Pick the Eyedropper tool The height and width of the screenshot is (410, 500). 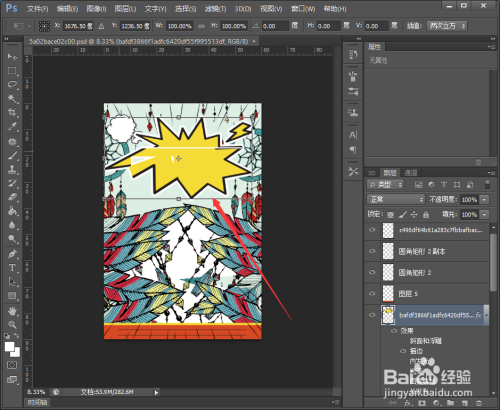(x=12, y=126)
